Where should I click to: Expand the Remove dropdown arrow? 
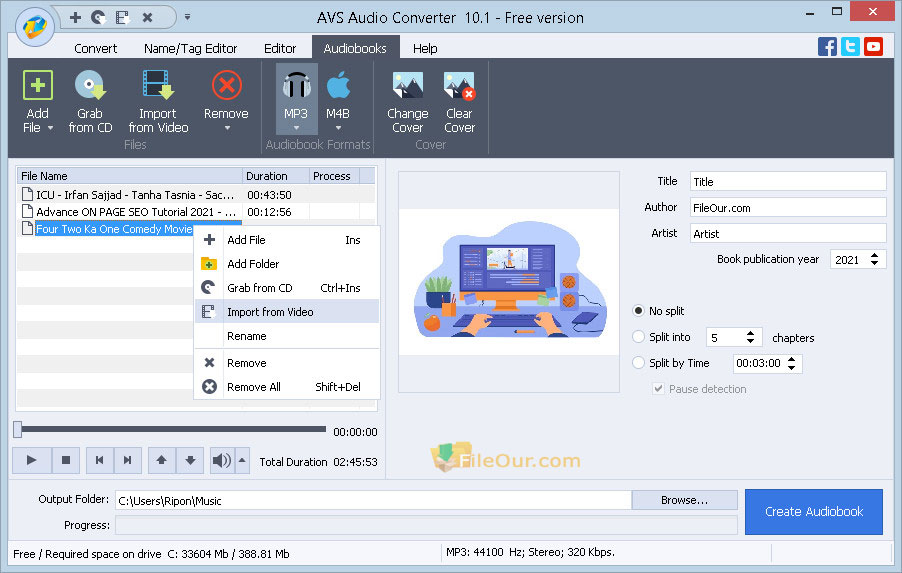227,128
